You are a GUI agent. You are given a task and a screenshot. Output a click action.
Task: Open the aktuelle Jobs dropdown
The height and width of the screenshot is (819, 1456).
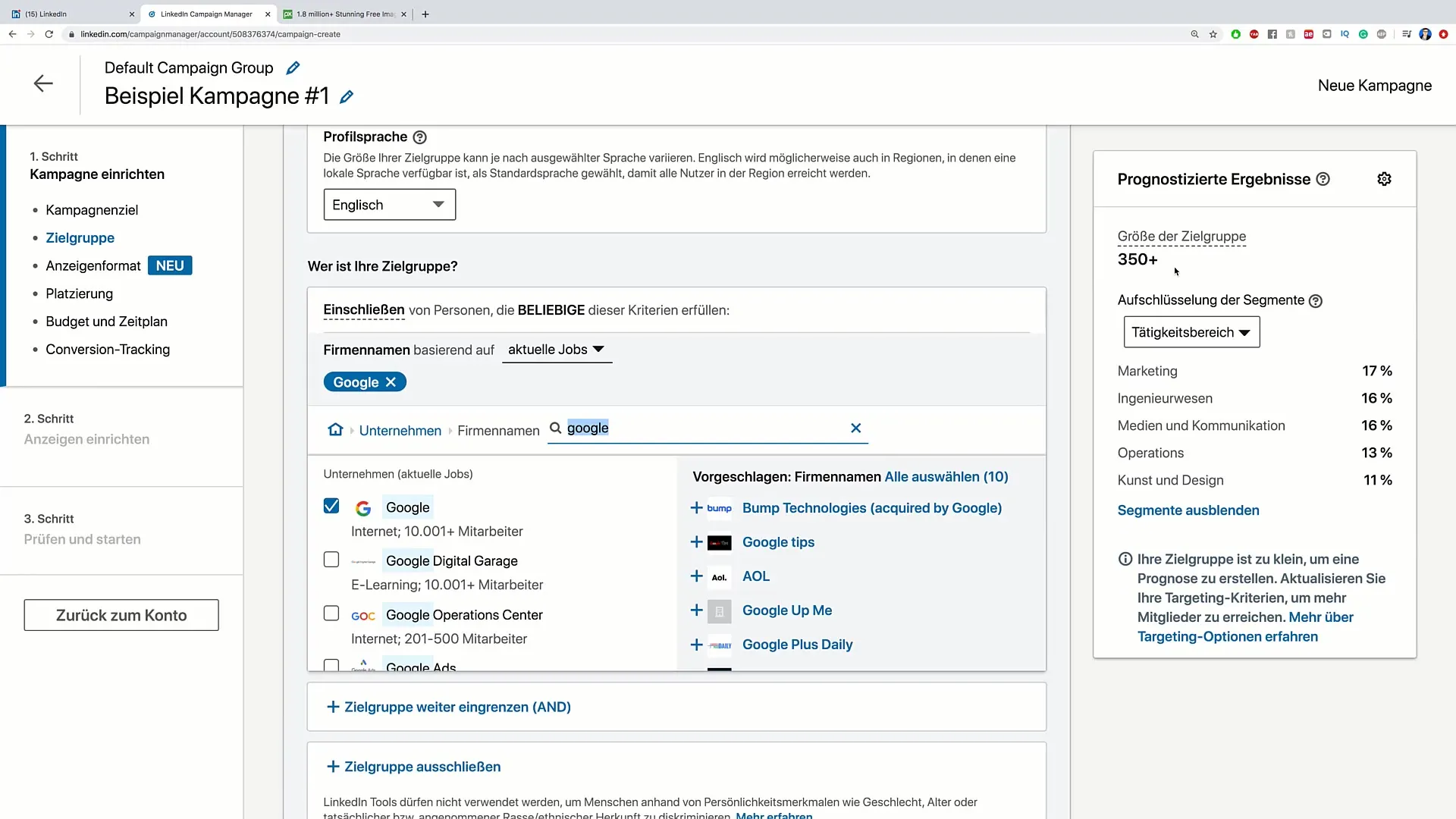point(557,350)
